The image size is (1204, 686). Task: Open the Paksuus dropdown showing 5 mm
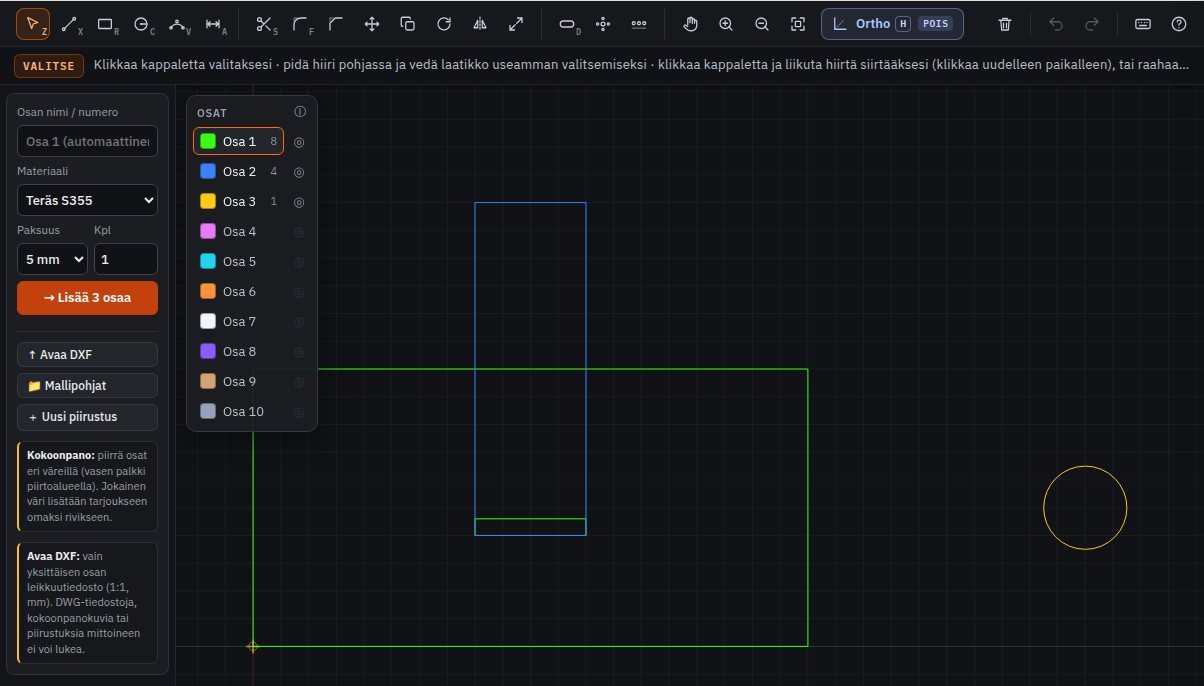52,259
